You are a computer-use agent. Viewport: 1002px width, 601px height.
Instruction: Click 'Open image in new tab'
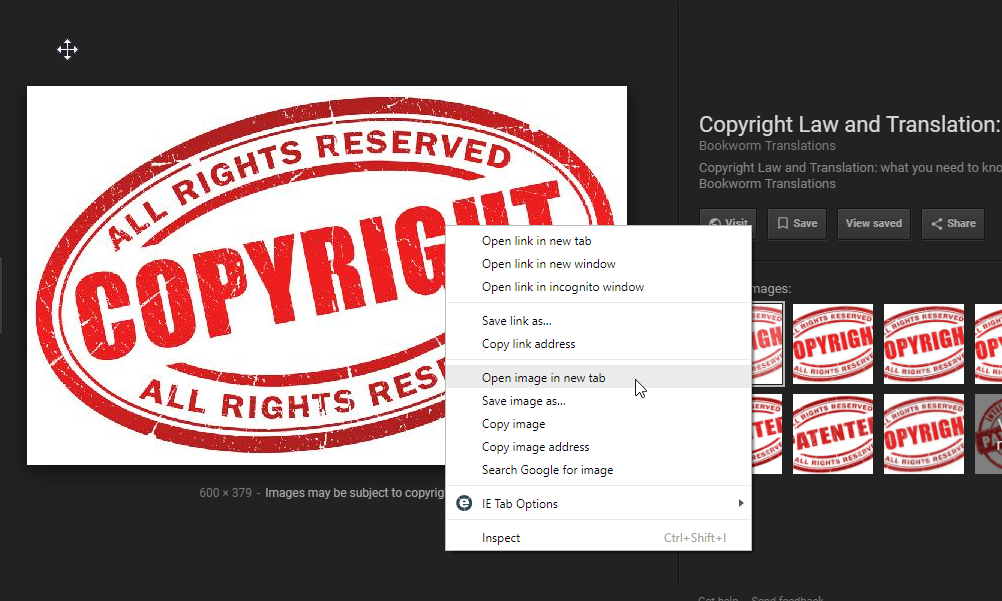pos(598,378)
